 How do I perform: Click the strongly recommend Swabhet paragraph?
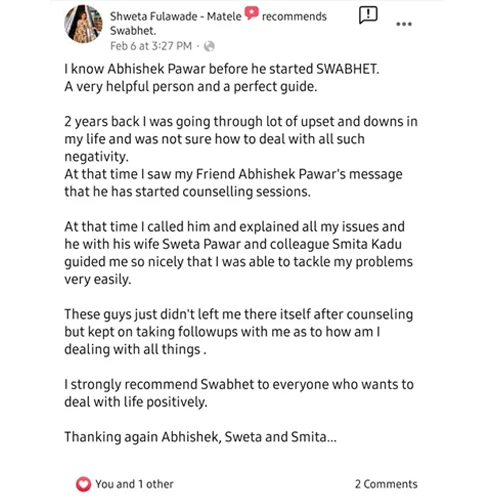click(x=239, y=393)
